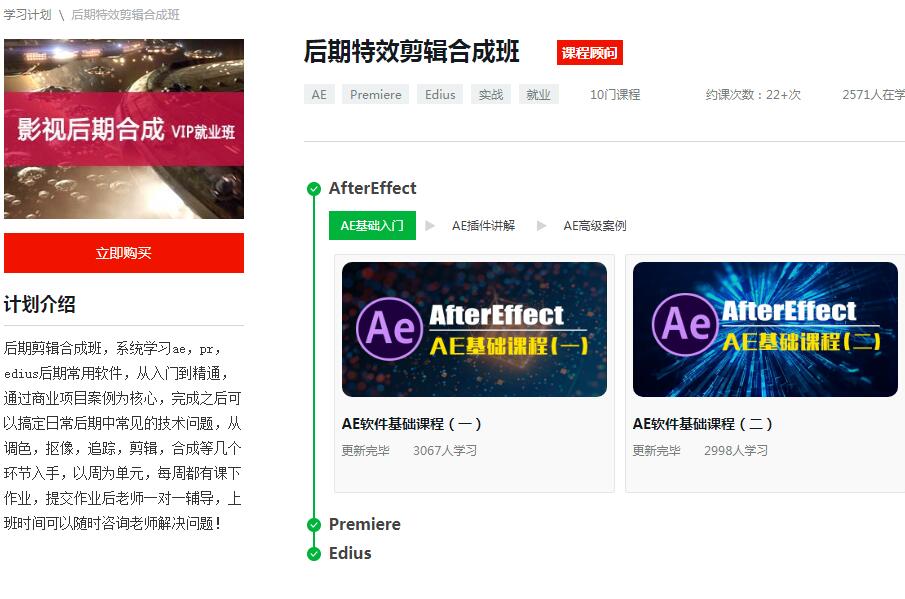Expand the Premiere section
The image size is (905, 599).
365,524
